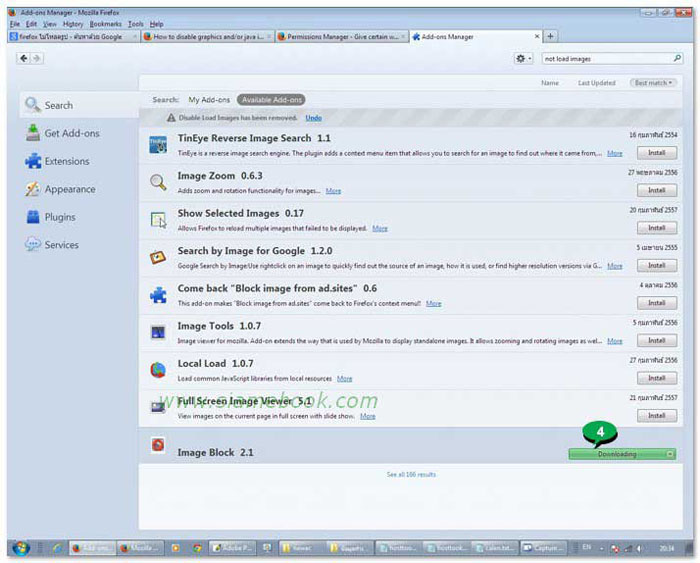
Task: Install Local Load 1.0.7
Action: tap(657, 378)
